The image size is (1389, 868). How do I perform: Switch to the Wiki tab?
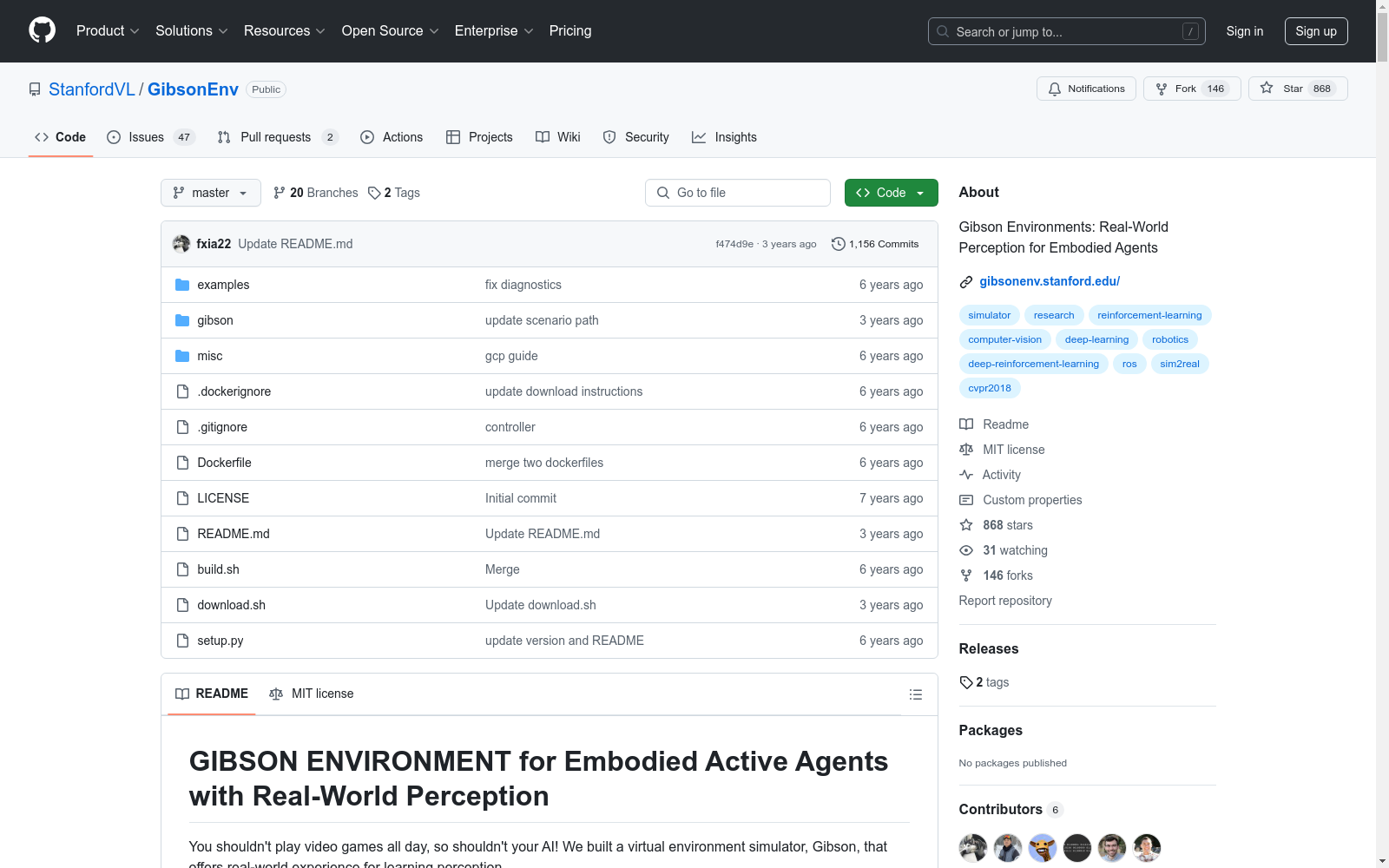pos(558,137)
